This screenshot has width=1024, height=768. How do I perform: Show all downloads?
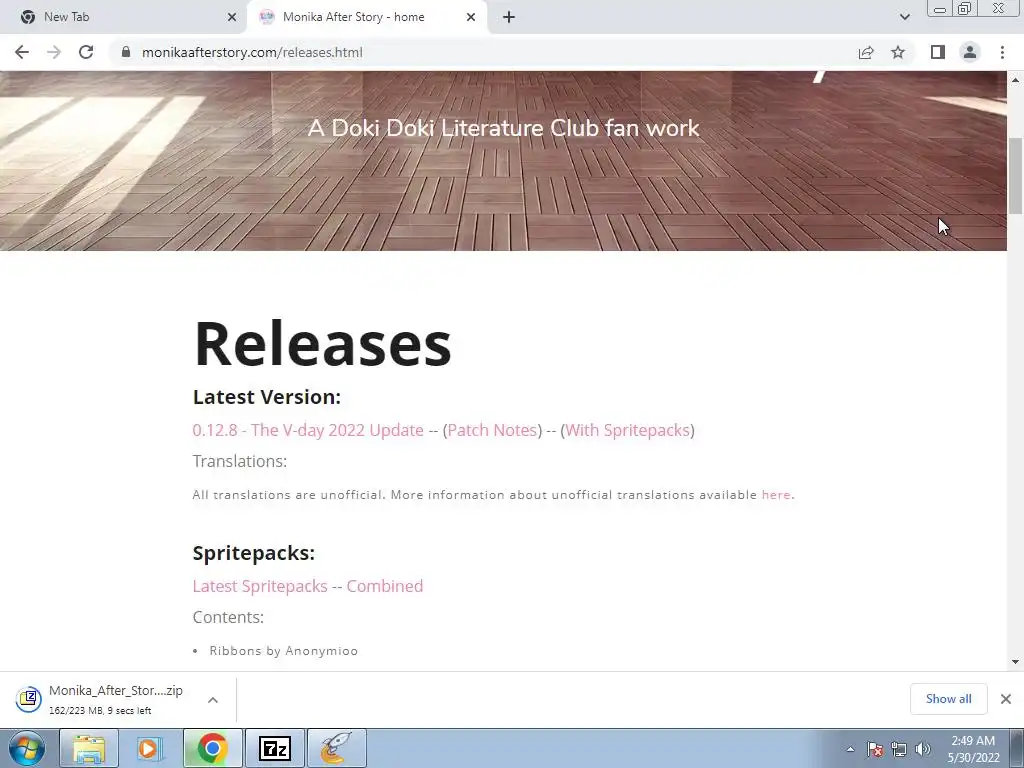pyautogui.click(x=948, y=699)
